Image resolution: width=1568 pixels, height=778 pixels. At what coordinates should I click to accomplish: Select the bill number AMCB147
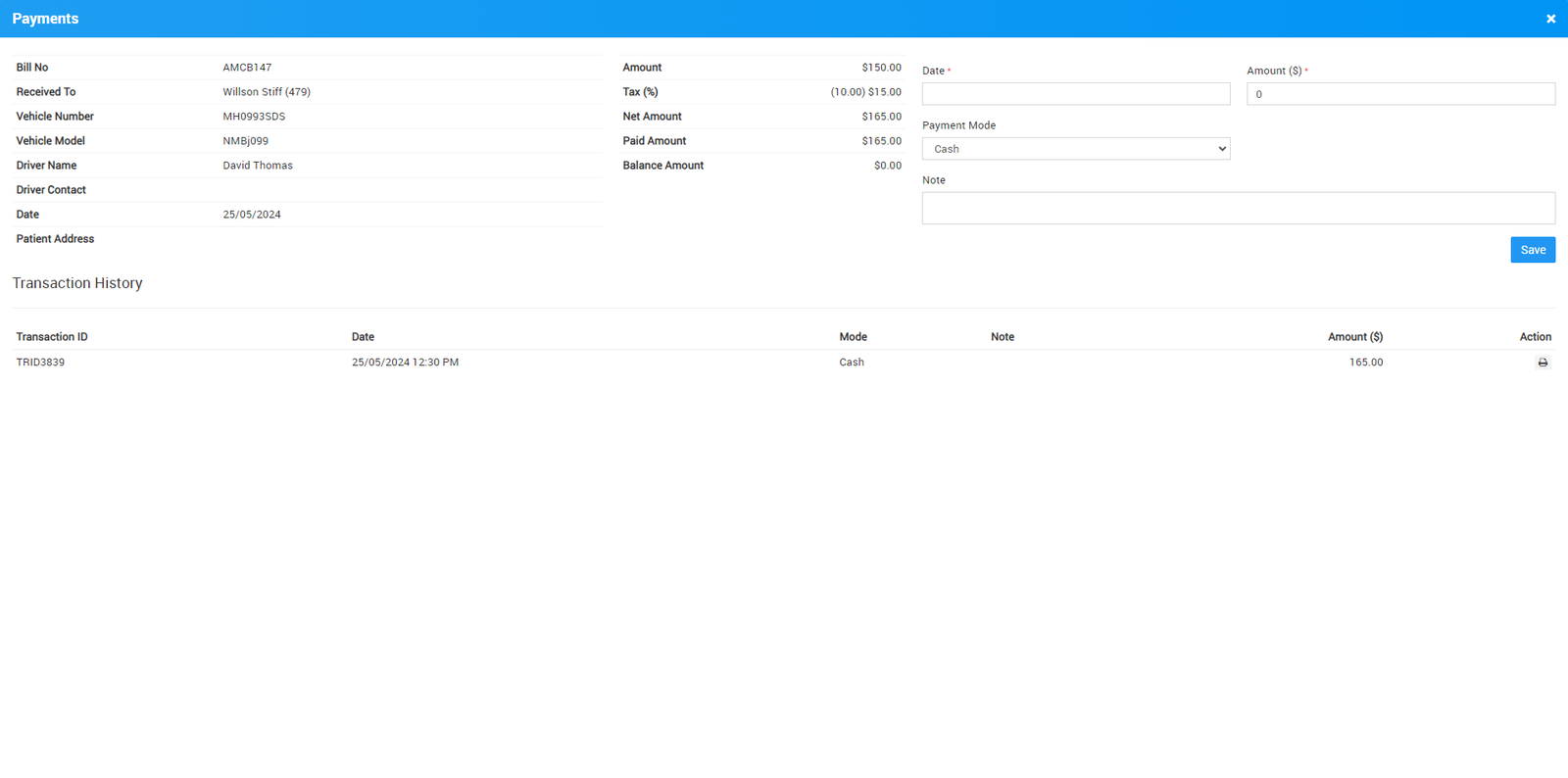[x=247, y=68]
